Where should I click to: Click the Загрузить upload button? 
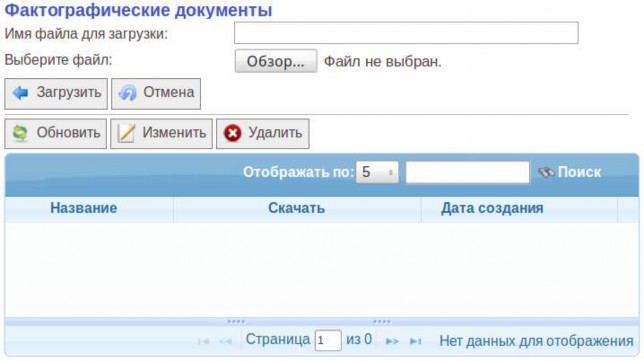56,94
